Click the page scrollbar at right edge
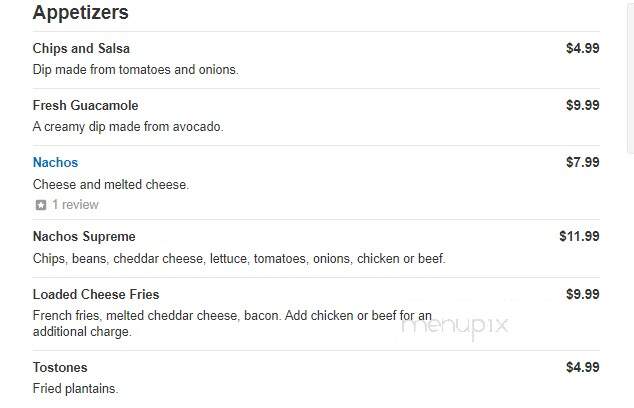Image resolution: width=634 pixels, height=408 pixels. coord(631,77)
